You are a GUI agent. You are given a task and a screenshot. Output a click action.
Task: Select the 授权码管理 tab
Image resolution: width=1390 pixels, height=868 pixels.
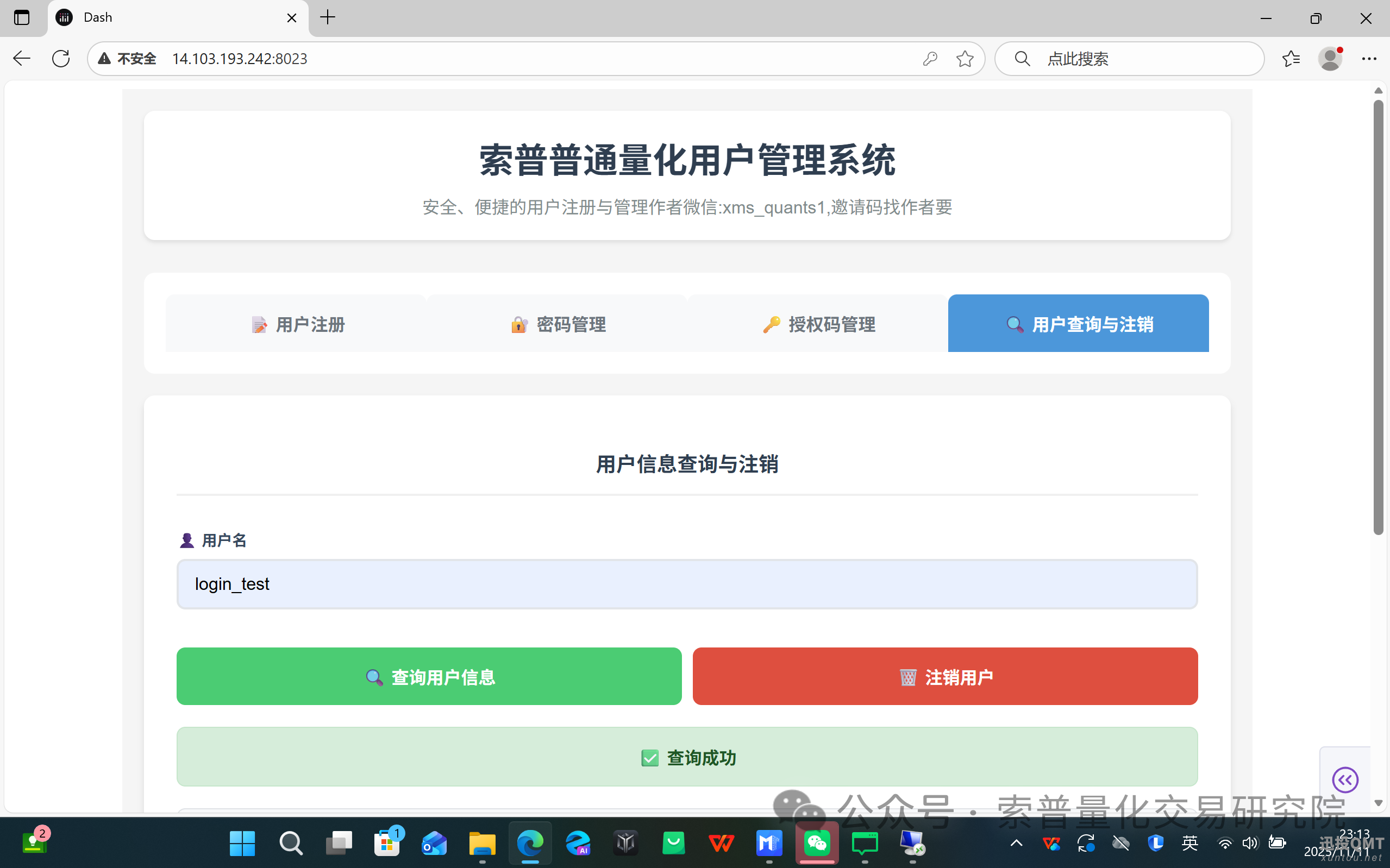click(818, 324)
